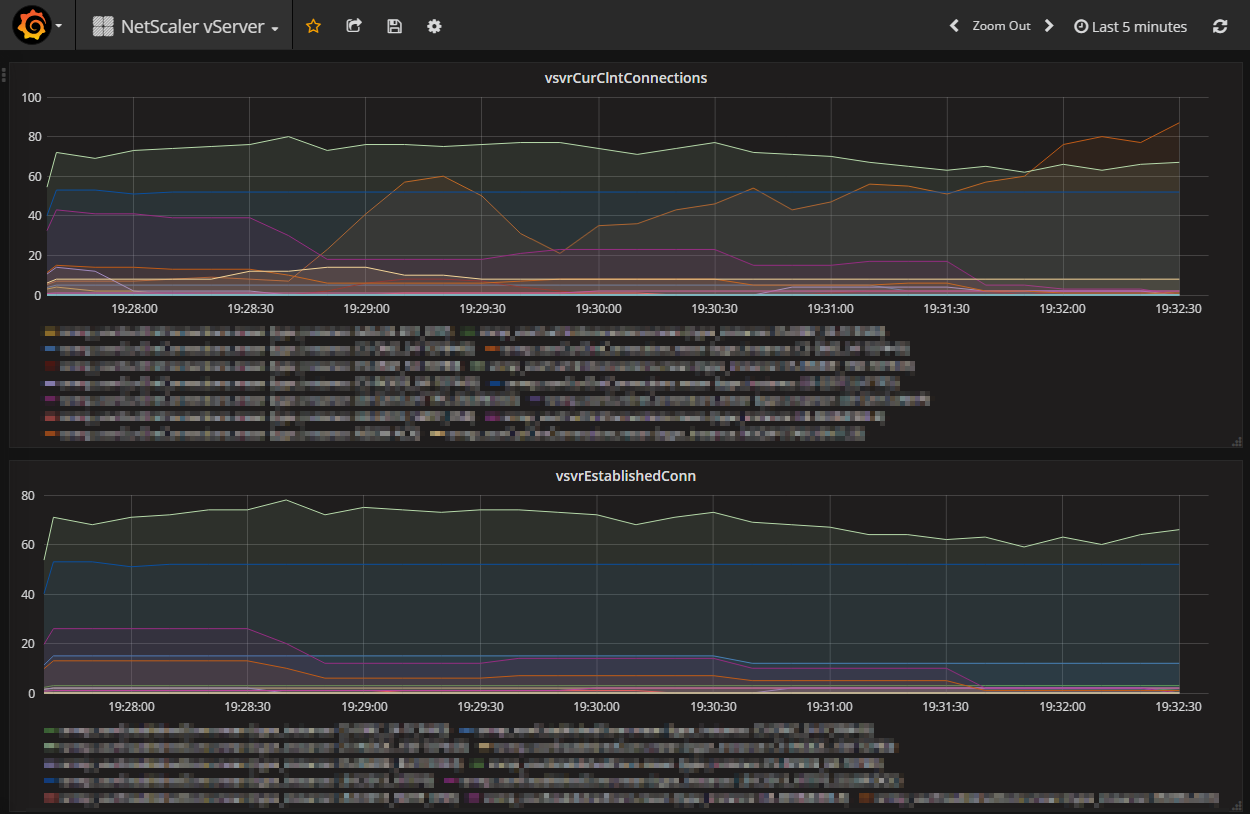Click the share dashboard icon
The width and height of the screenshot is (1250, 814).
[x=353, y=26]
